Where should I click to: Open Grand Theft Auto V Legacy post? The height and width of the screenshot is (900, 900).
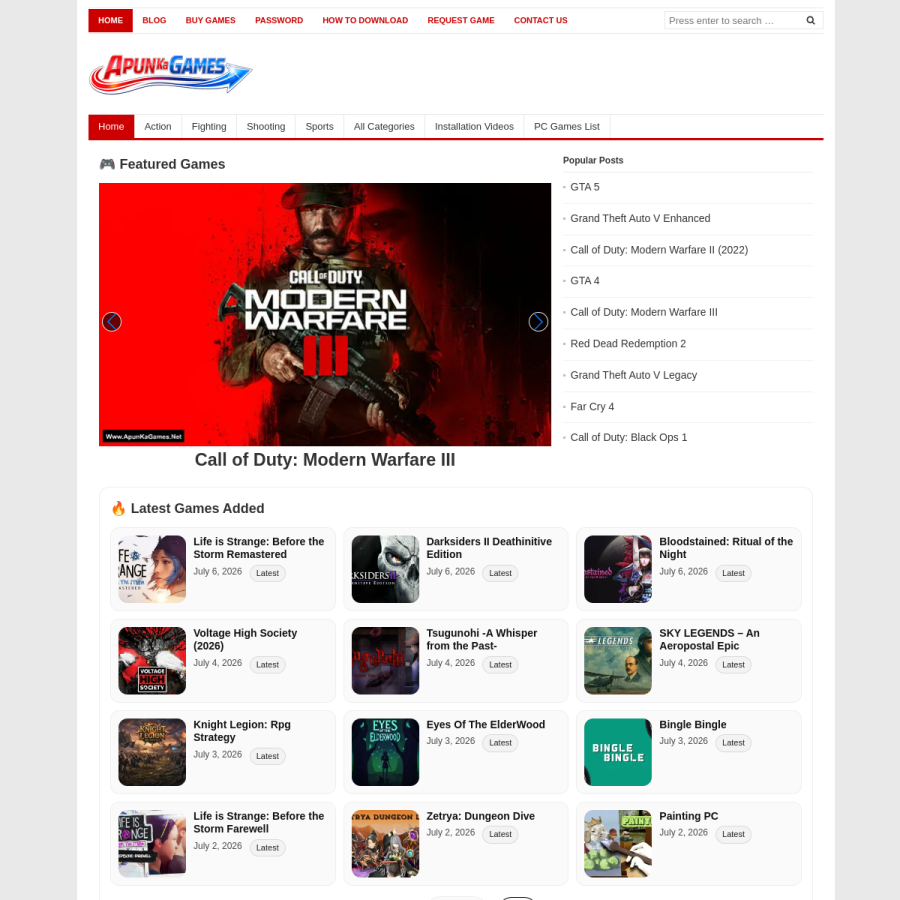633,375
